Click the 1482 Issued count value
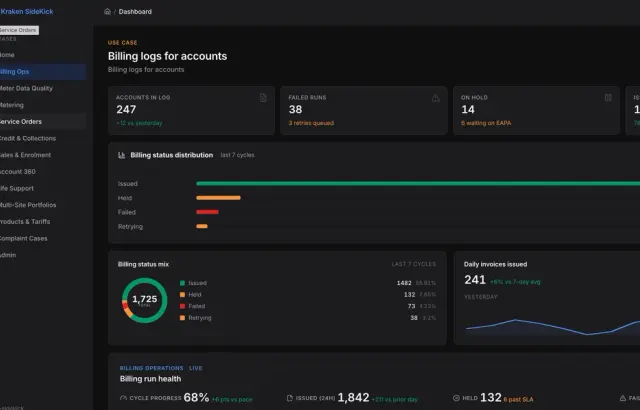The width and height of the screenshot is (640, 410). (404, 283)
